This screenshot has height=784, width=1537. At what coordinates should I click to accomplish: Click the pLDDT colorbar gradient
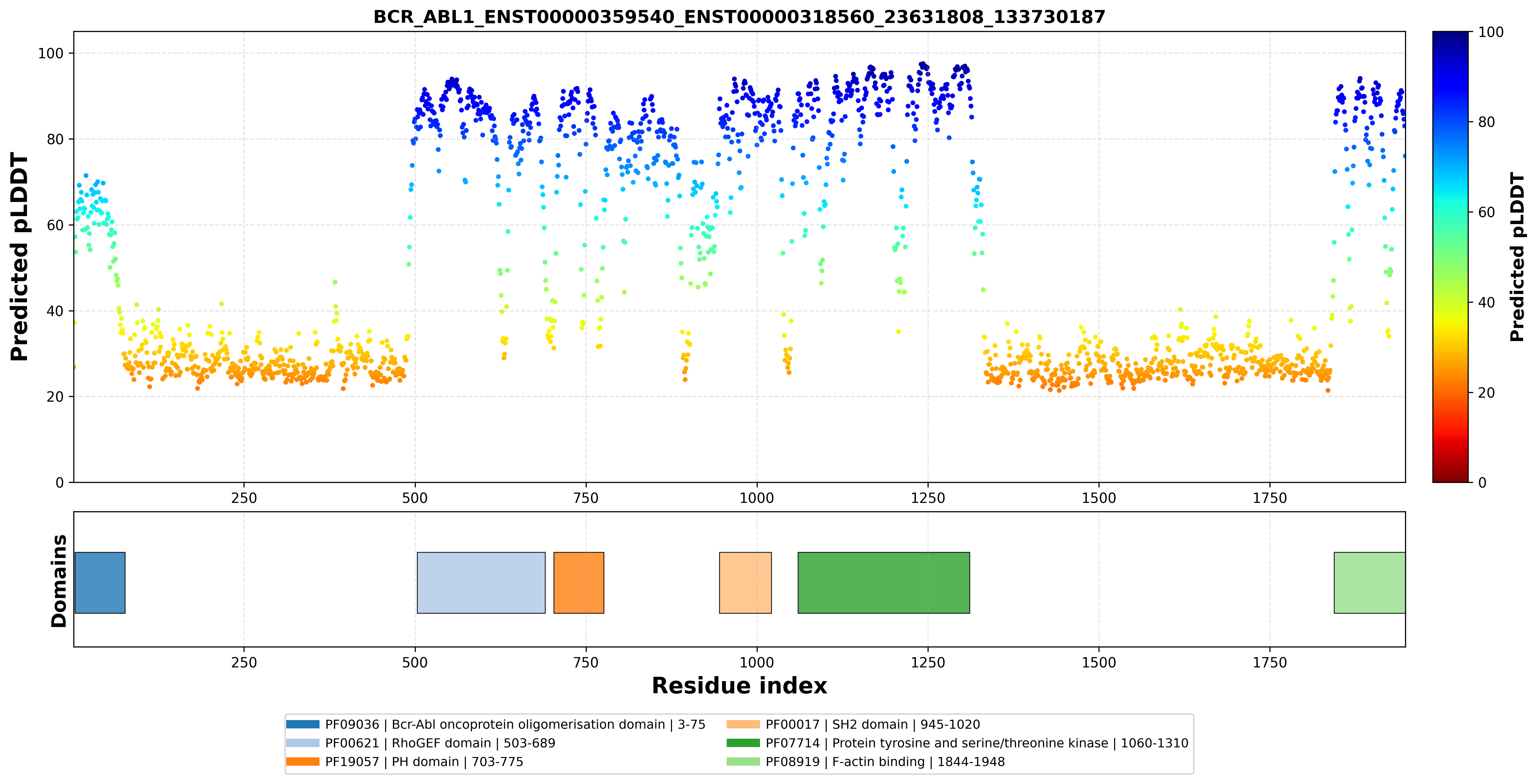(1450, 257)
